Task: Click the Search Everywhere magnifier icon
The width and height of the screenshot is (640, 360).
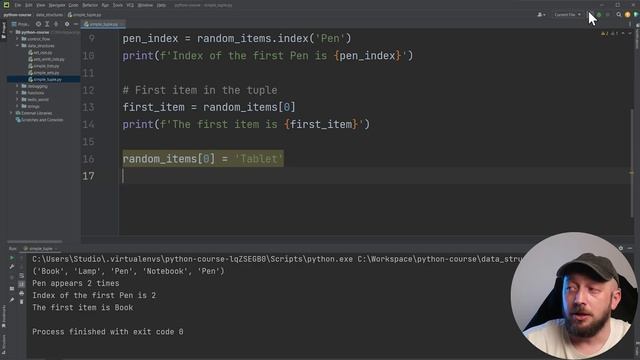Action: (x=619, y=14)
